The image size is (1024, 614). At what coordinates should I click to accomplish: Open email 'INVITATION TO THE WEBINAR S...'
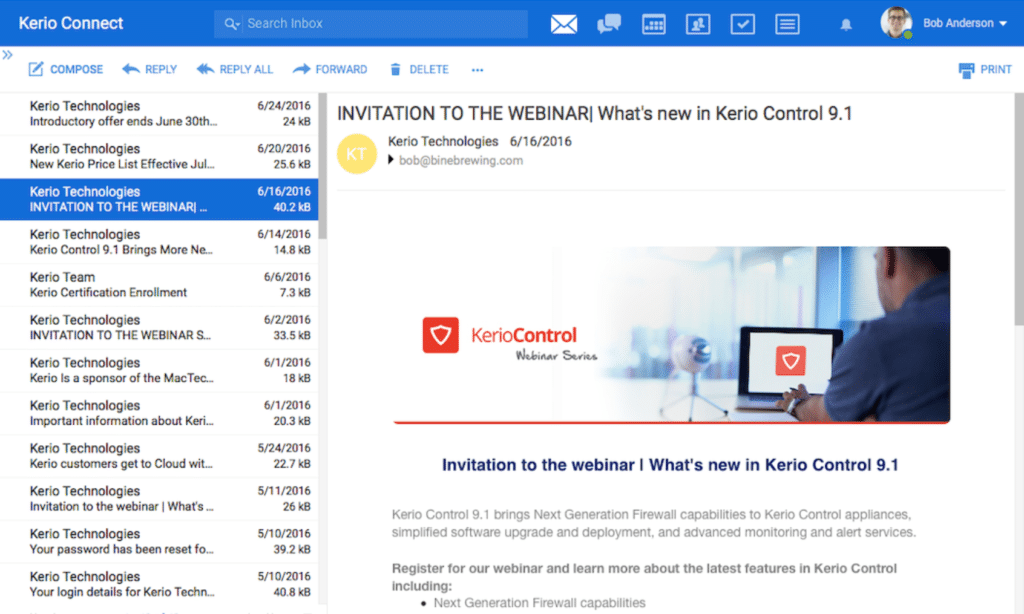click(159, 328)
